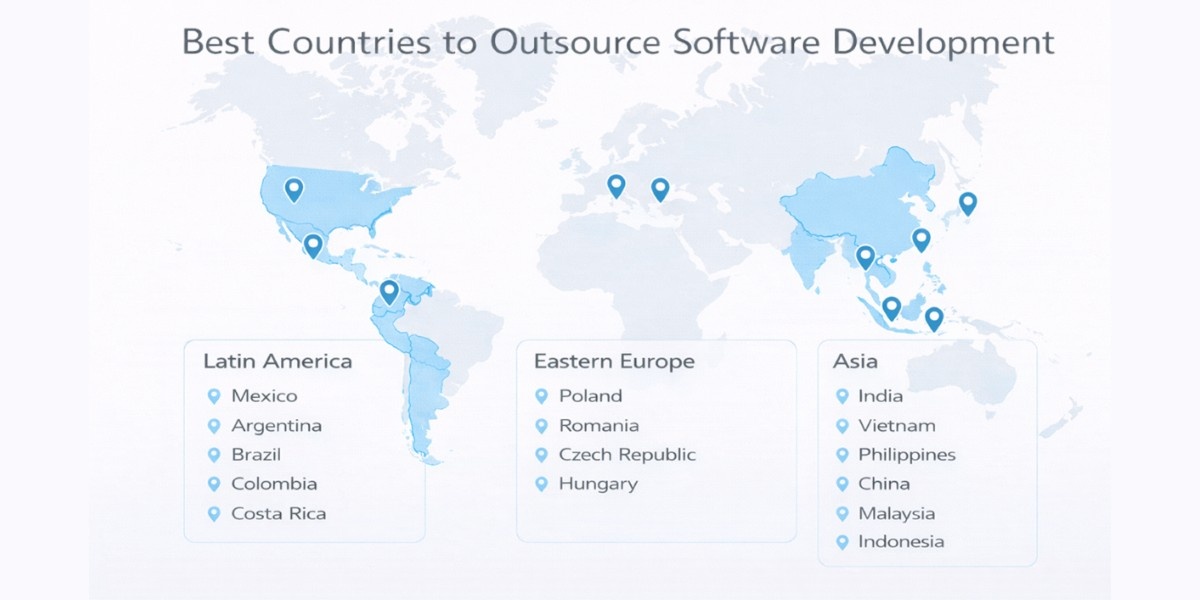The width and height of the screenshot is (1200, 600).
Task: Click the map pin over the United States
Action: [x=292, y=188]
